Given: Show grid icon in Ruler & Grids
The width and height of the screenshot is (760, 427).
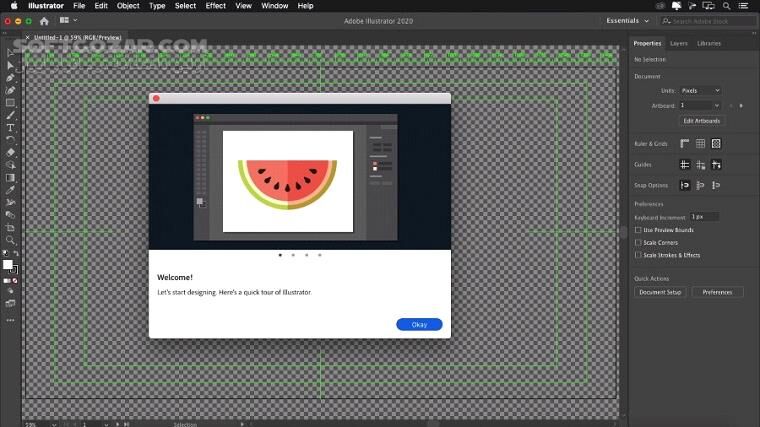Looking at the screenshot, I should (700, 143).
